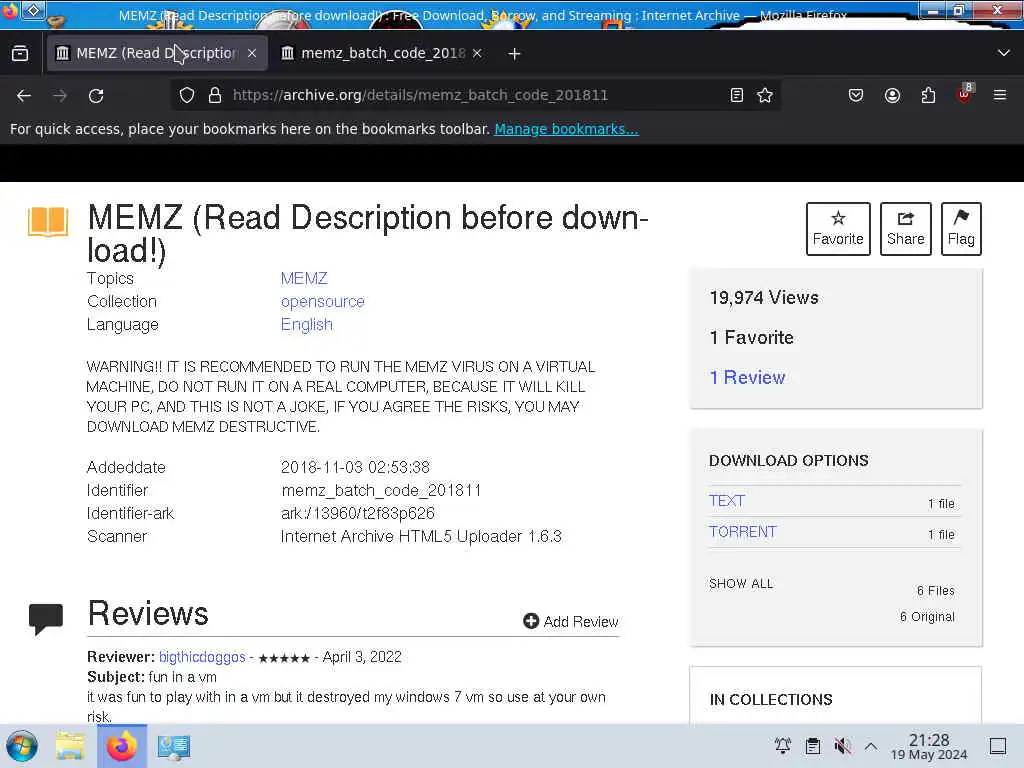Open the notifications bell tray icon
Image resolution: width=1024 pixels, height=768 pixels.
tap(782, 745)
